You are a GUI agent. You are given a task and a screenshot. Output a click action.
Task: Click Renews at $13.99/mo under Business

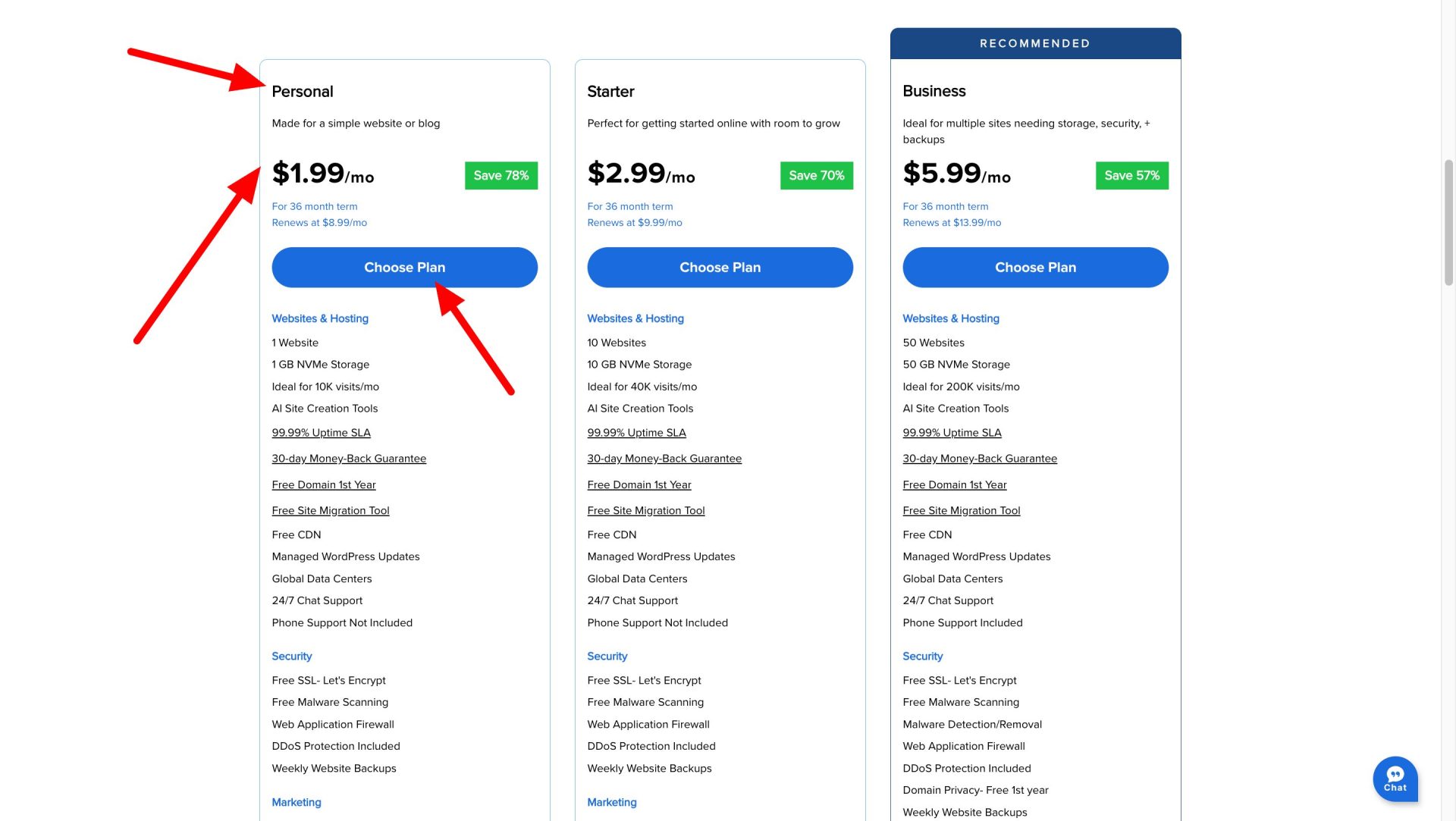pyautogui.click(x=952, y=222)
